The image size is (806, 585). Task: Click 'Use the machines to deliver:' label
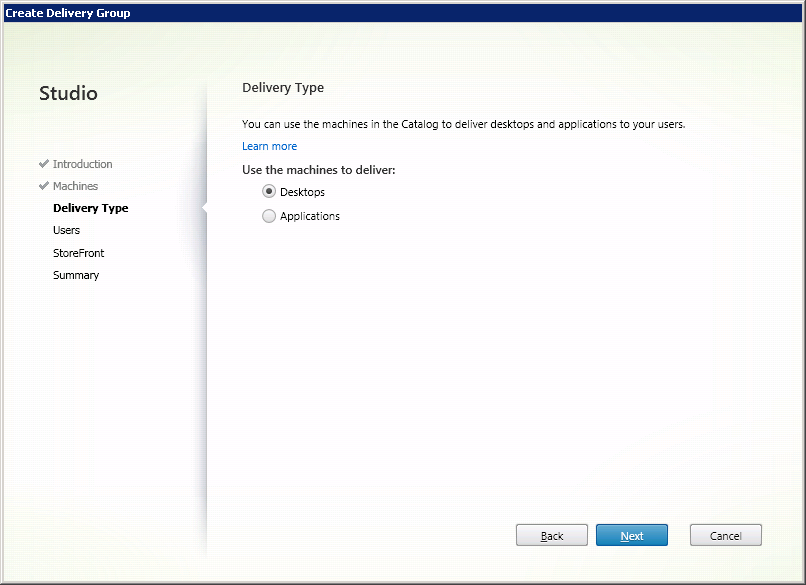coord(319,170)
